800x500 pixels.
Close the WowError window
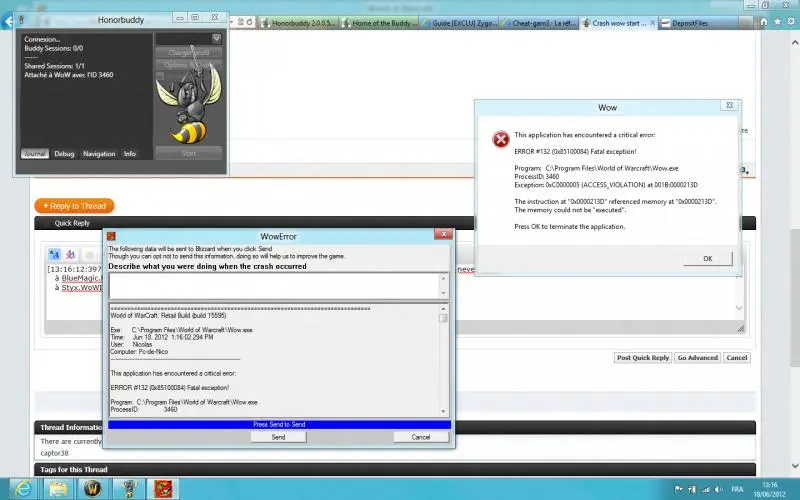(443, 234)
